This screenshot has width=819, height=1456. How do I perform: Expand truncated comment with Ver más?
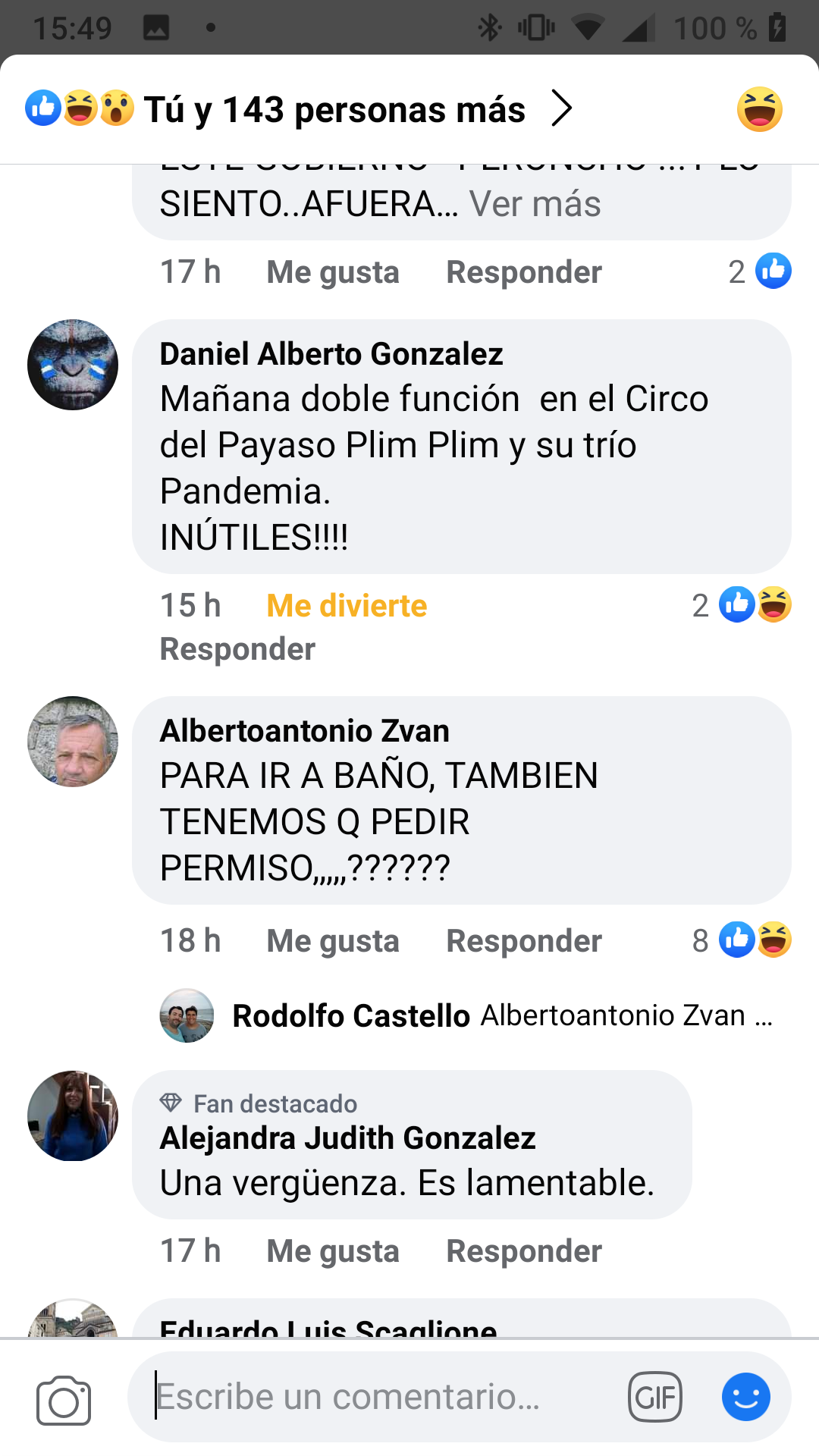coord(535,204)
